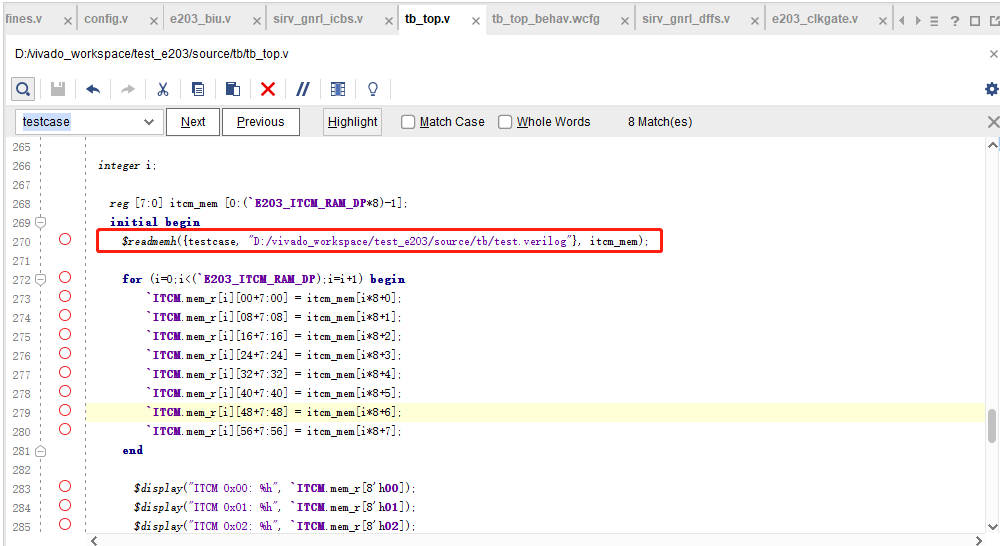Collapse the initial begin block at line 269
This screenshot has height=546, width=1000.
pyautogui.click(x=41, y=223)
